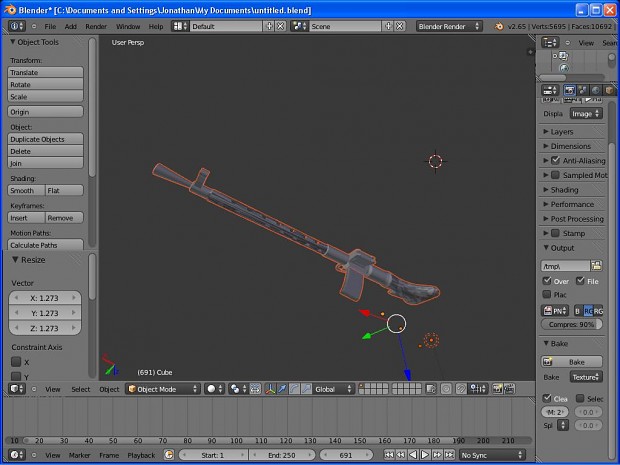This screenshot has height=465, width=620.
Task: Open the File menu
Action: click(50, 26)
